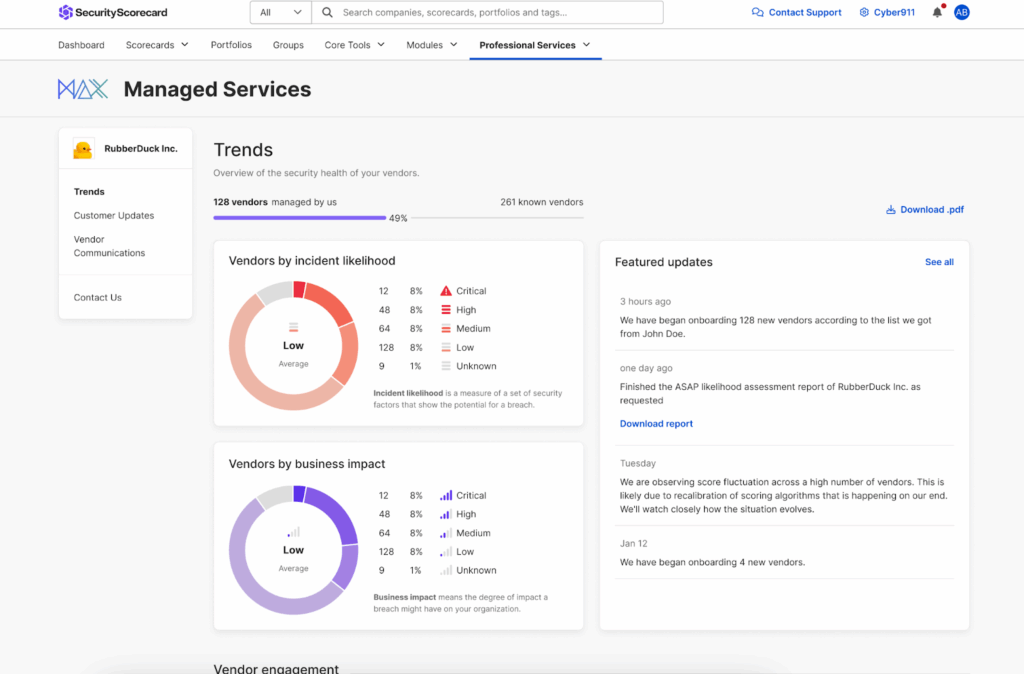Click the MAX Managed Services logo
This screenshot has width=1024, height=674.
point(82,89)
